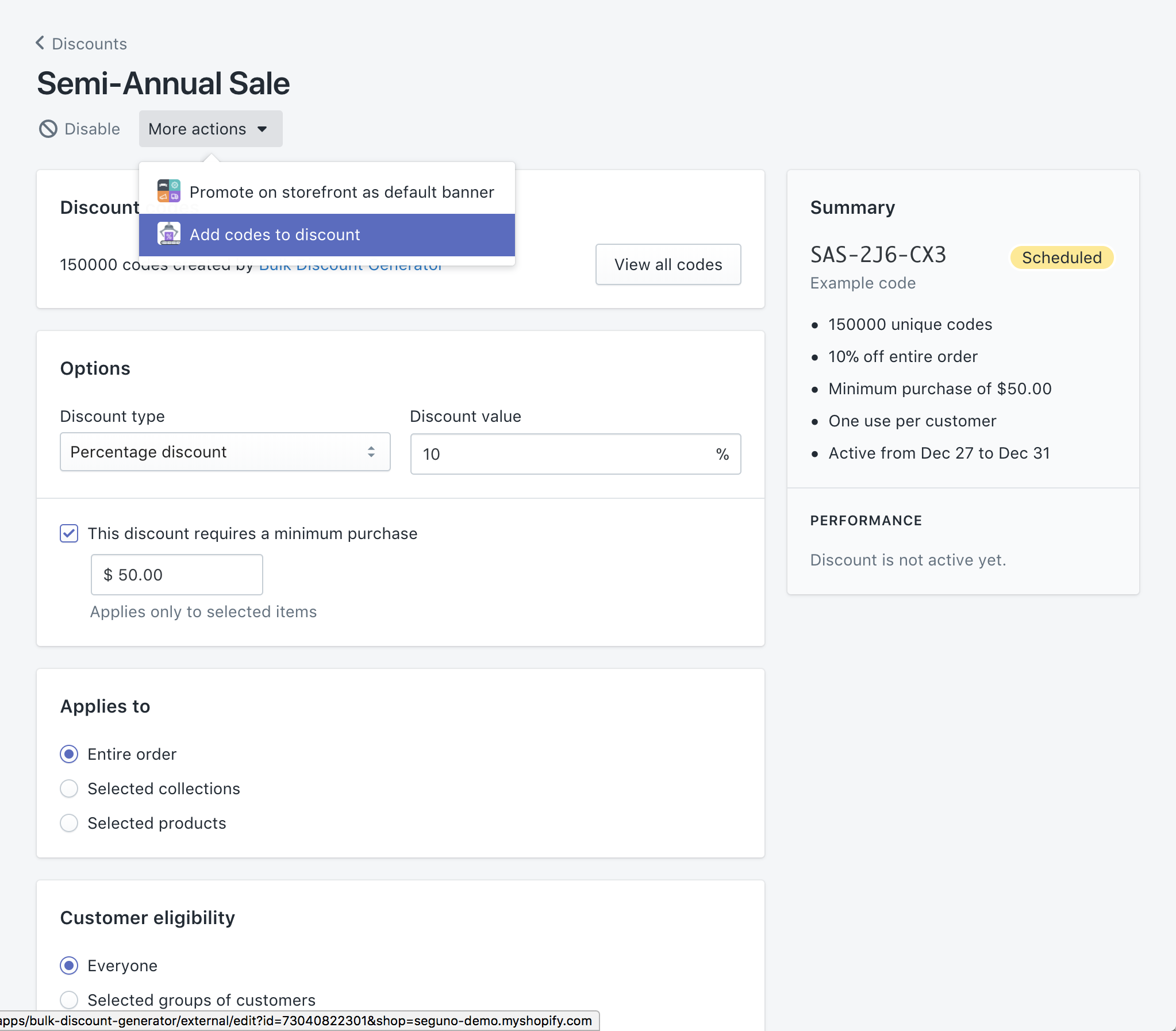
Task: Click the storefront banner app icon
Action: [x=169, y=191]
